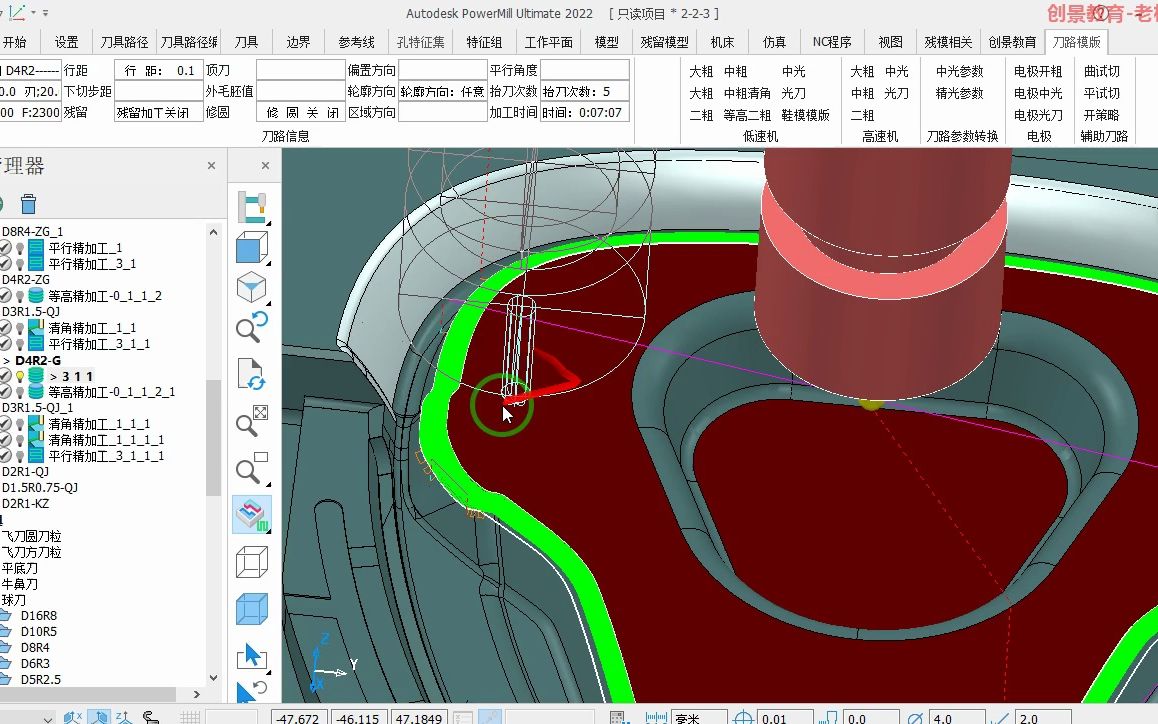Pick the blue arrow selection tool
The height and width of the screenshot is (724, 1158).
251,657
